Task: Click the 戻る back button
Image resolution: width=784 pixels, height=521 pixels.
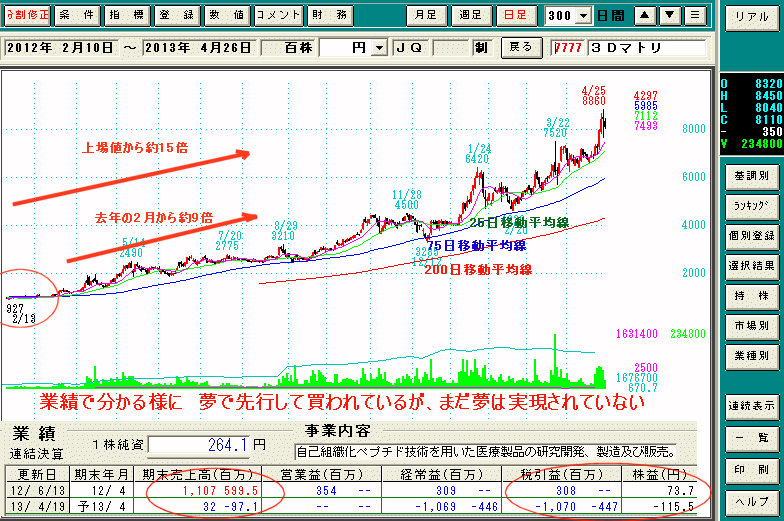Action: (521, 48)
